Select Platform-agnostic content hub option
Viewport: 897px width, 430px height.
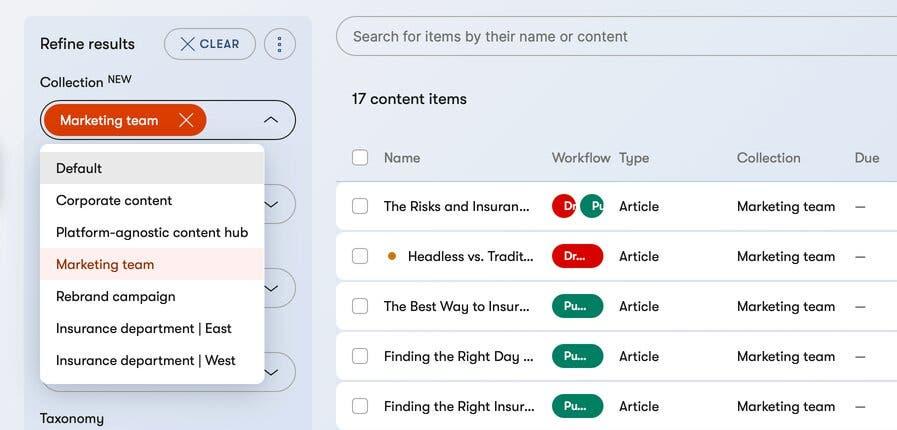click(152, 232)
